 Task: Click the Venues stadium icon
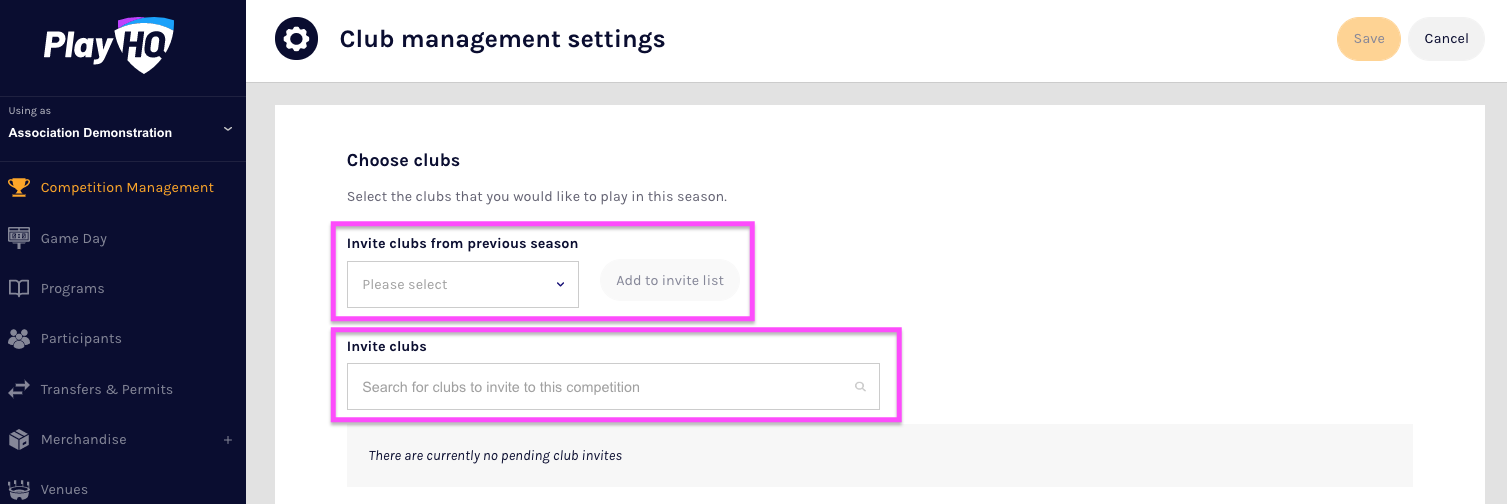coord(18,489)
